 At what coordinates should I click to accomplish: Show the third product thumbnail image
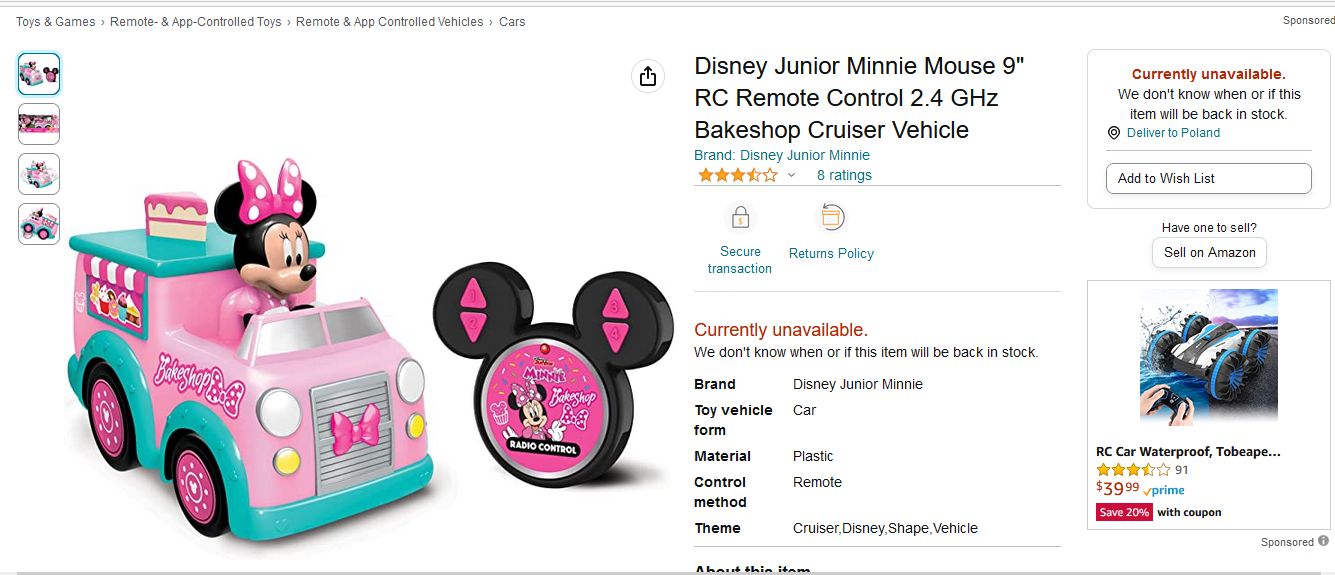click(x=39, y=174)
